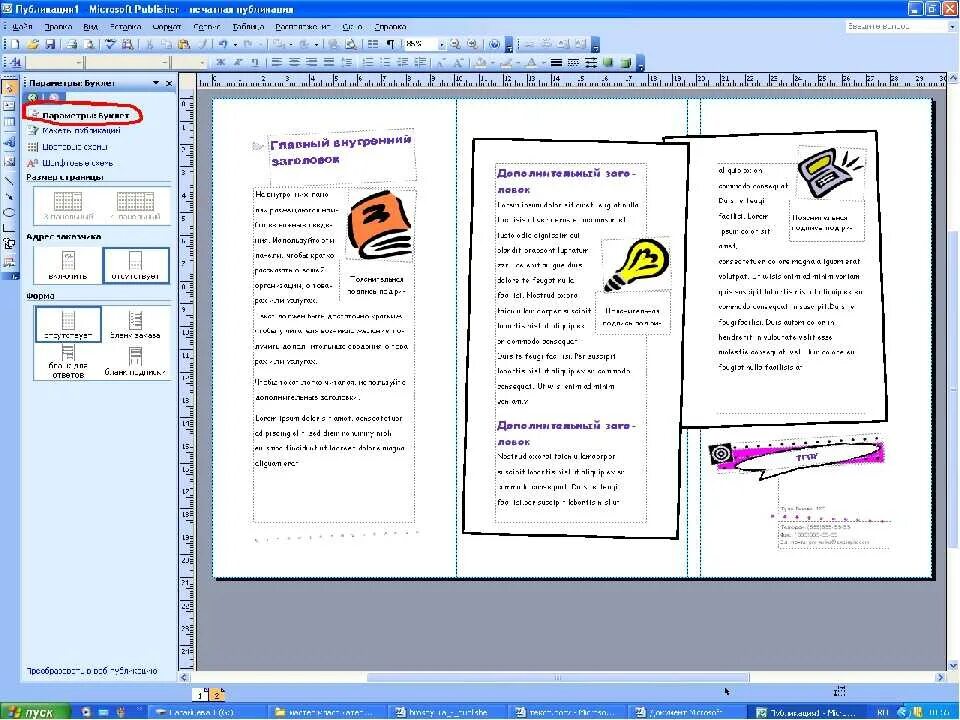960x720 pixels.
Task: Click the Windows 'пуск' Start button
Action: (x=36, y=712)
